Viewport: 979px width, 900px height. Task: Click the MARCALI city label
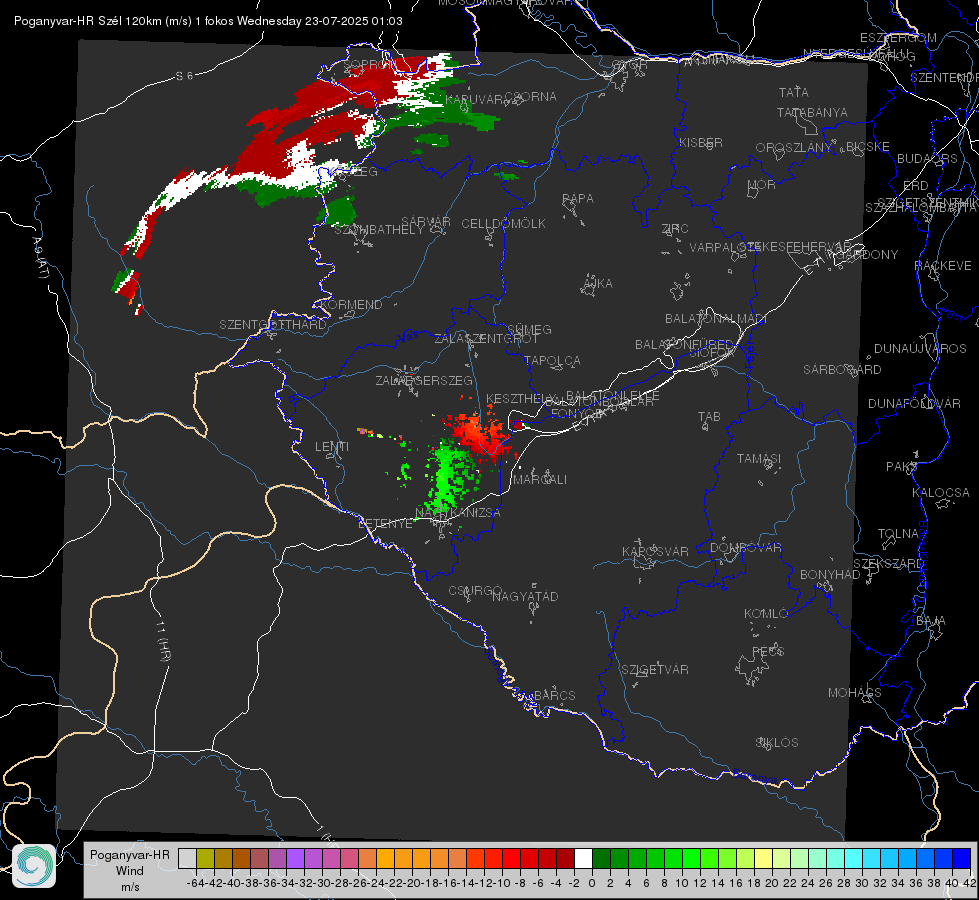tap(539, 480)
